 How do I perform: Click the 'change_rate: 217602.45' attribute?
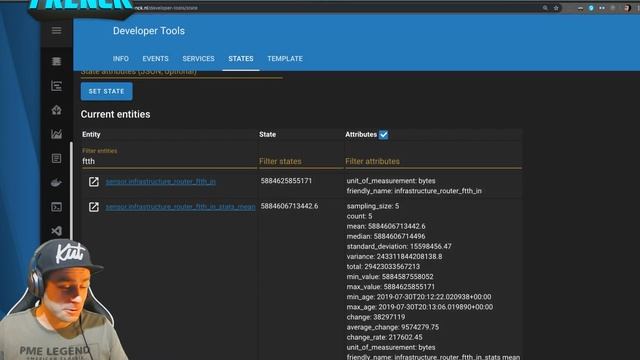[384, 337]
